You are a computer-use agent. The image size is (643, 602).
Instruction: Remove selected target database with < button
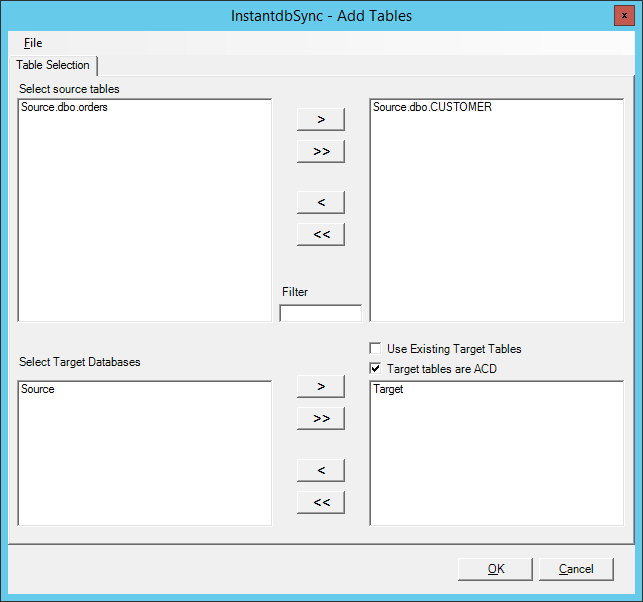[x=321, y=470]
